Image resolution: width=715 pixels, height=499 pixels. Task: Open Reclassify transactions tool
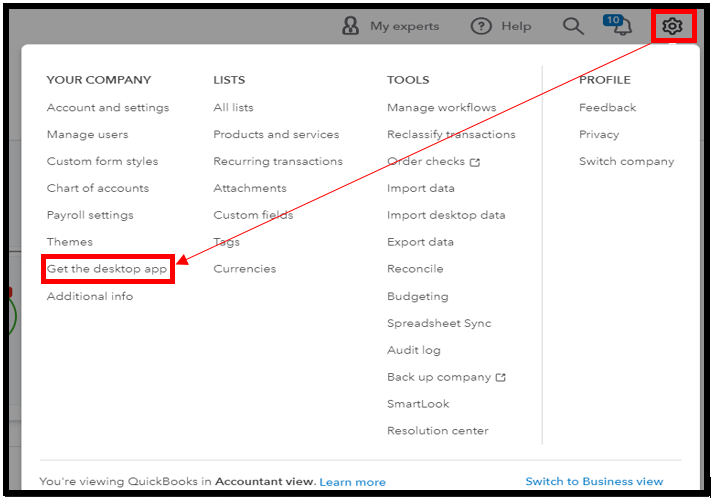pyautogui.click(x=451, y=135)
